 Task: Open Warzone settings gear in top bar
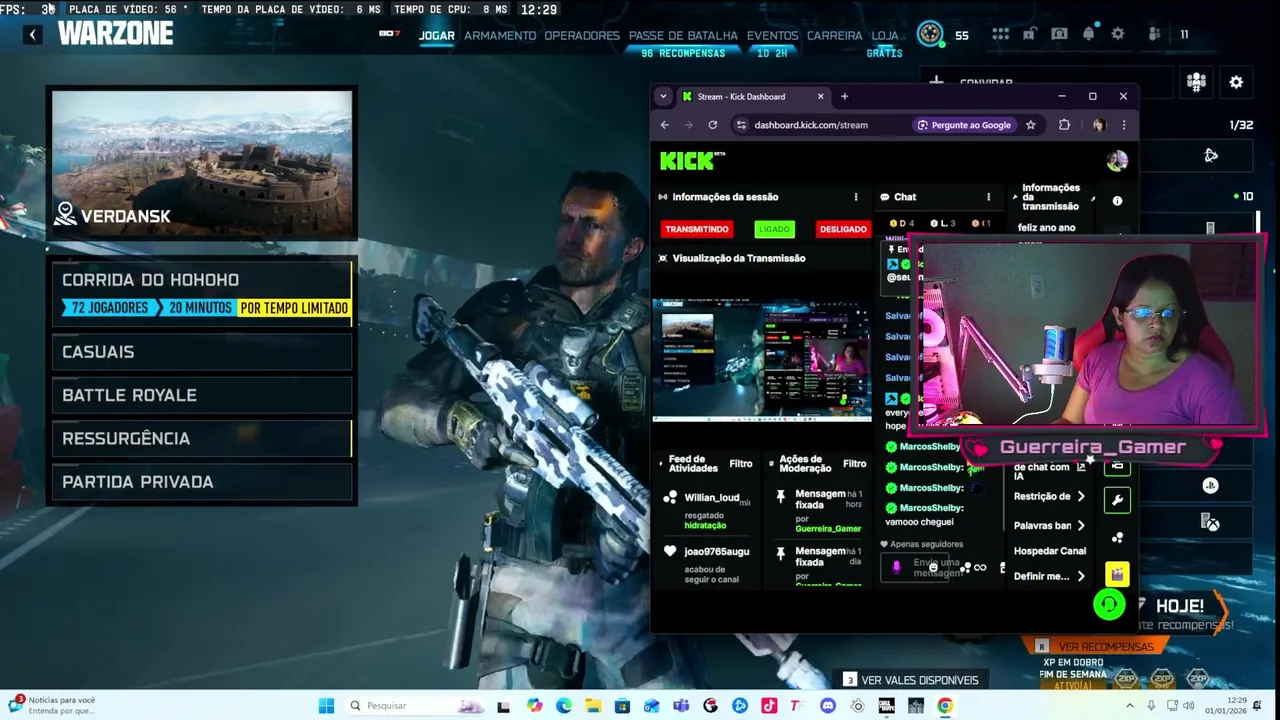click(x=1118, y=34)
